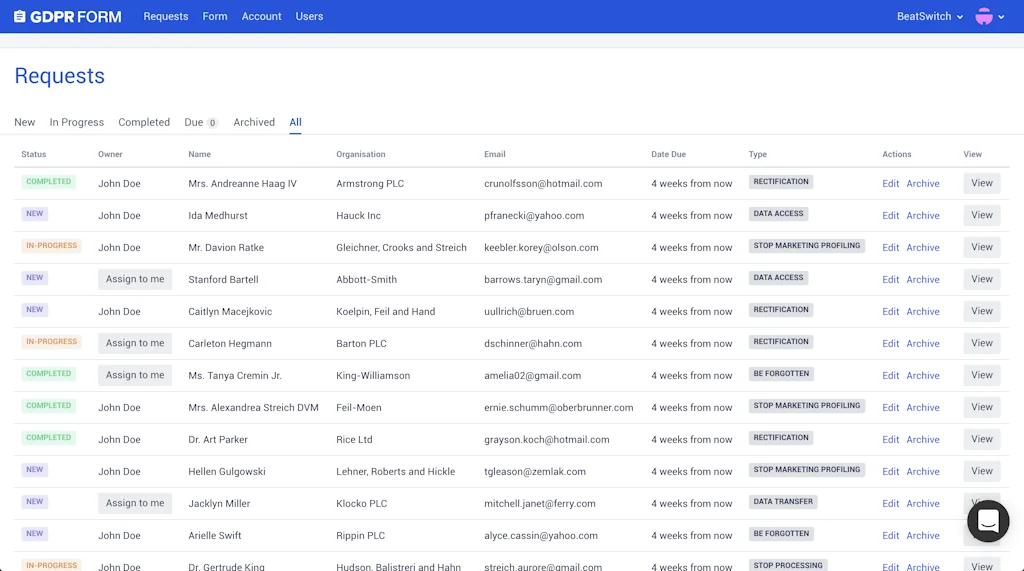Viewport: 1024px width, 571px height.
Task: Select the All tab
Action: click(295, 122)
